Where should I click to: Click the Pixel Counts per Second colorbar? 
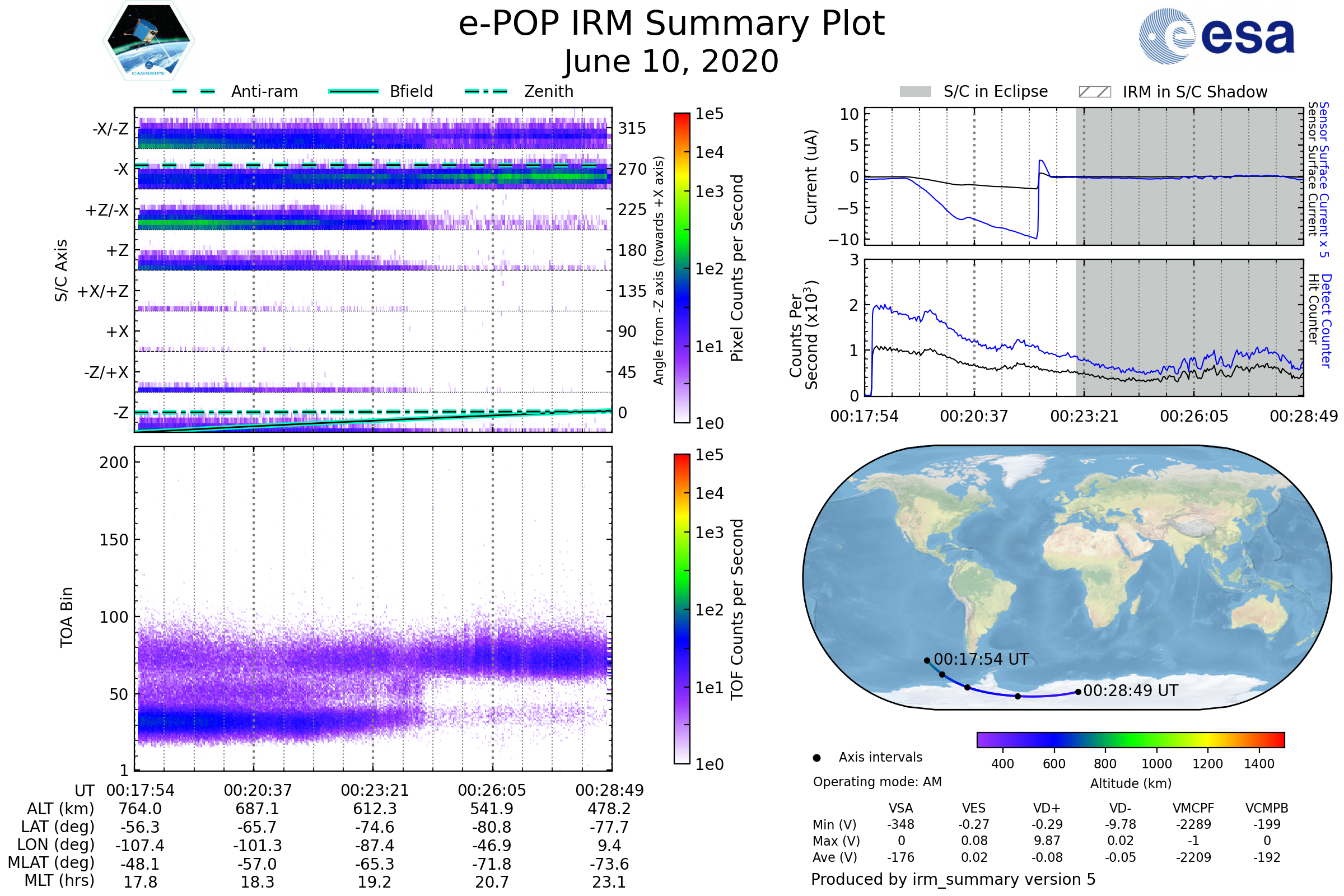pos(682,268)
